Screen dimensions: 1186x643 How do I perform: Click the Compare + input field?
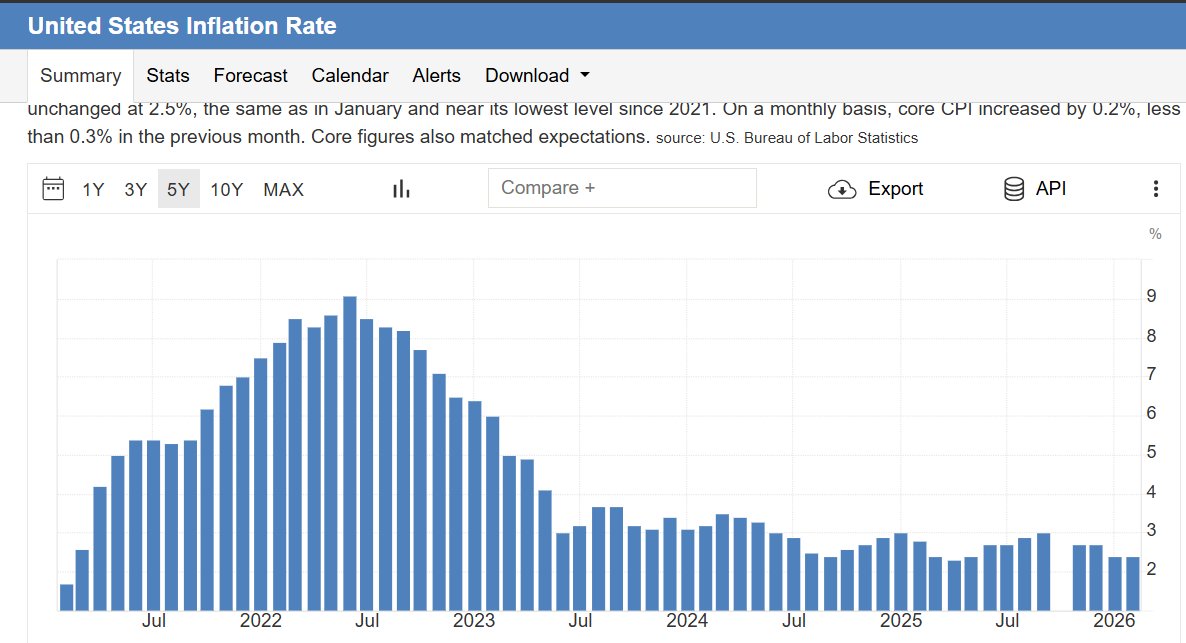622,188
